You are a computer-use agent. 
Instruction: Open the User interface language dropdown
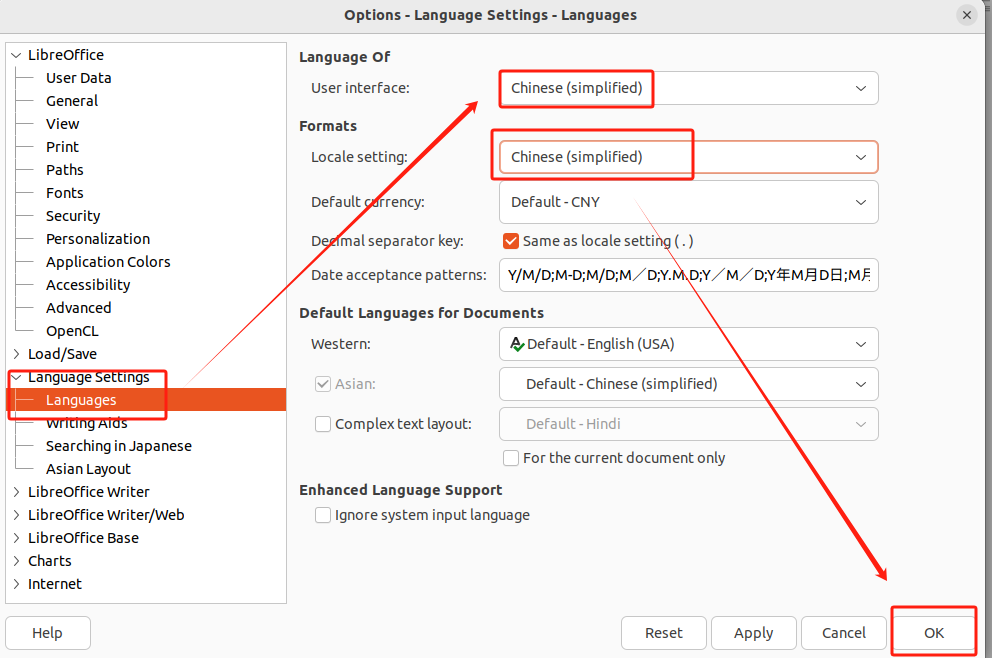tap(688, 88)
